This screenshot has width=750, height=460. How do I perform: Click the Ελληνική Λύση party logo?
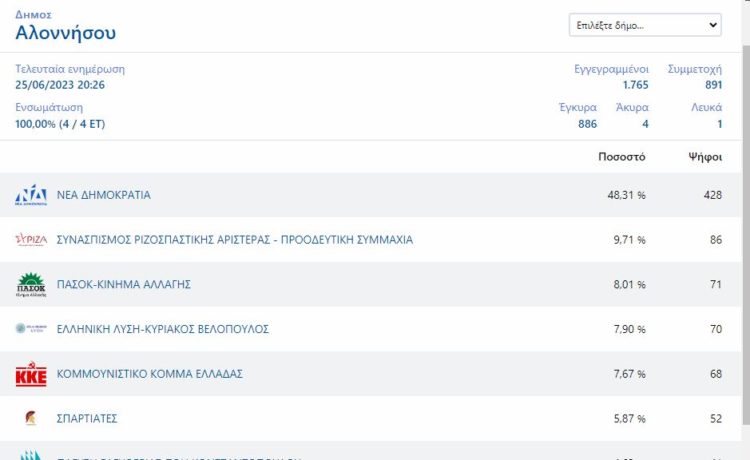click(x=31, y=329)
